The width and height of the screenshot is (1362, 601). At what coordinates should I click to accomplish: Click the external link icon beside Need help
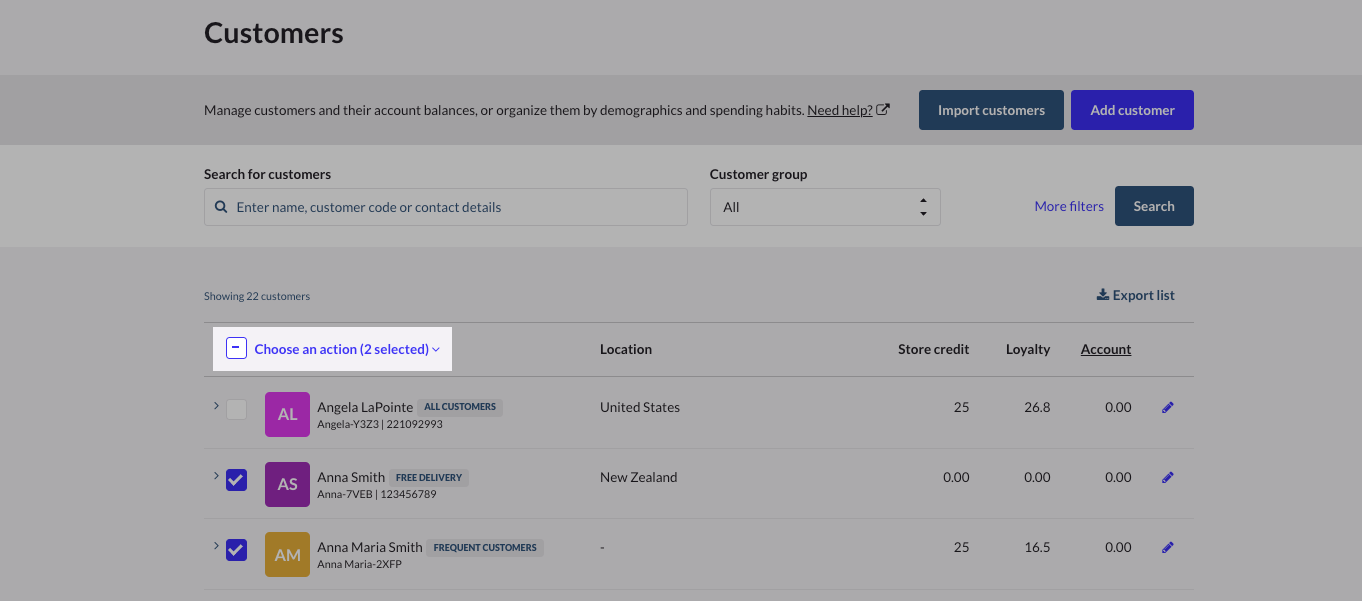pyautogui.click(x=883, y=110)
